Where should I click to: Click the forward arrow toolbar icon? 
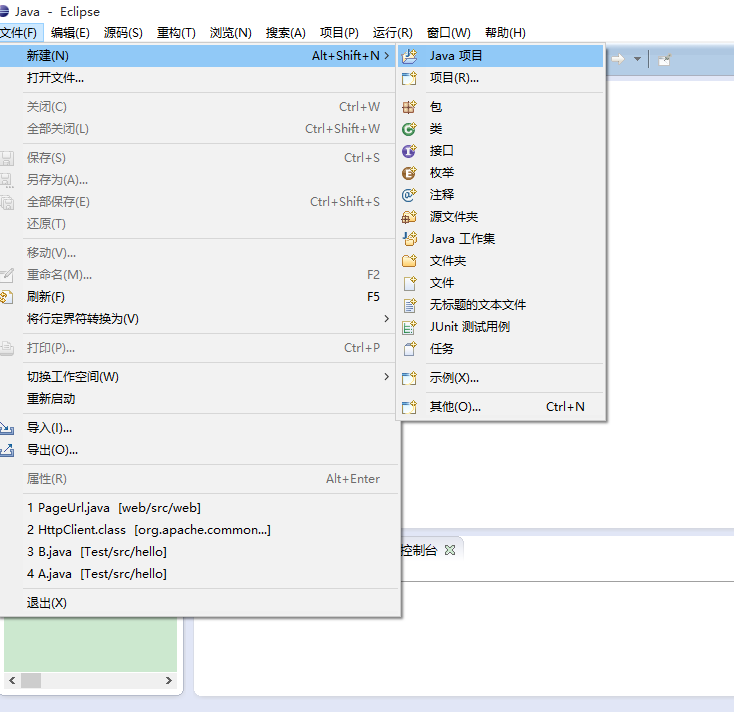tap(618, 59)
